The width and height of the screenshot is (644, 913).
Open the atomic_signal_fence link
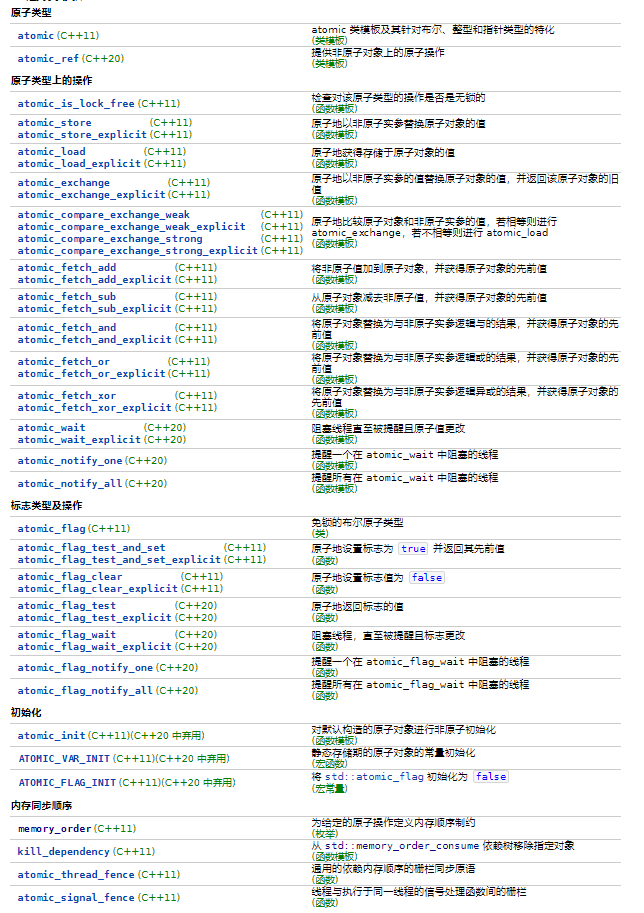[x=76, y=898]
